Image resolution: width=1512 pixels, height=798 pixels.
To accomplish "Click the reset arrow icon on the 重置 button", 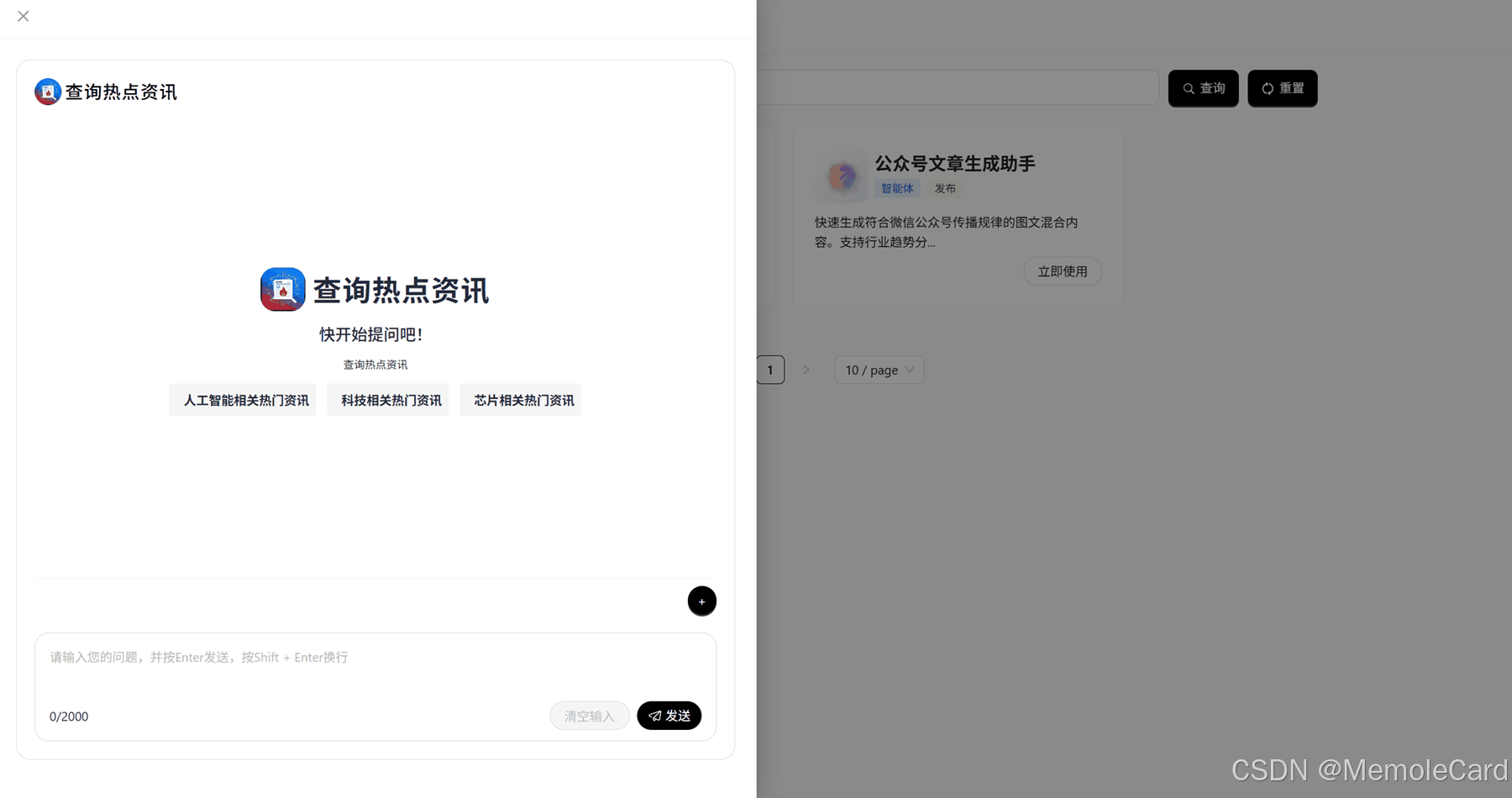I will point(1268,88).
